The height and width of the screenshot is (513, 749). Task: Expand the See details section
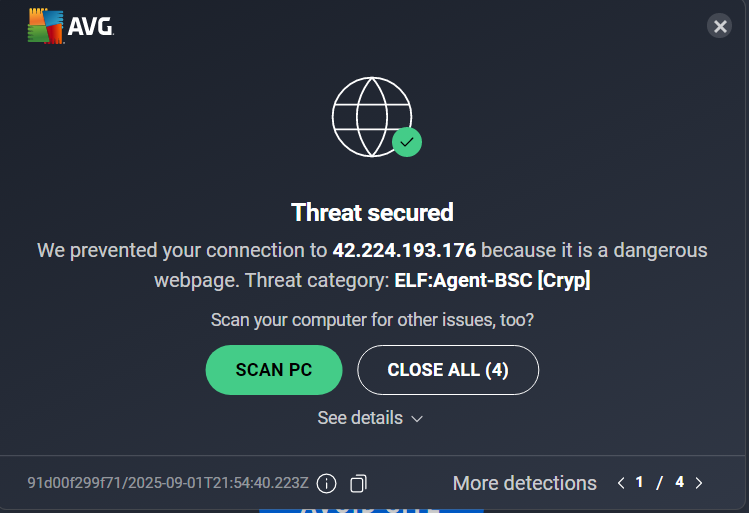[x=370, y=418]
